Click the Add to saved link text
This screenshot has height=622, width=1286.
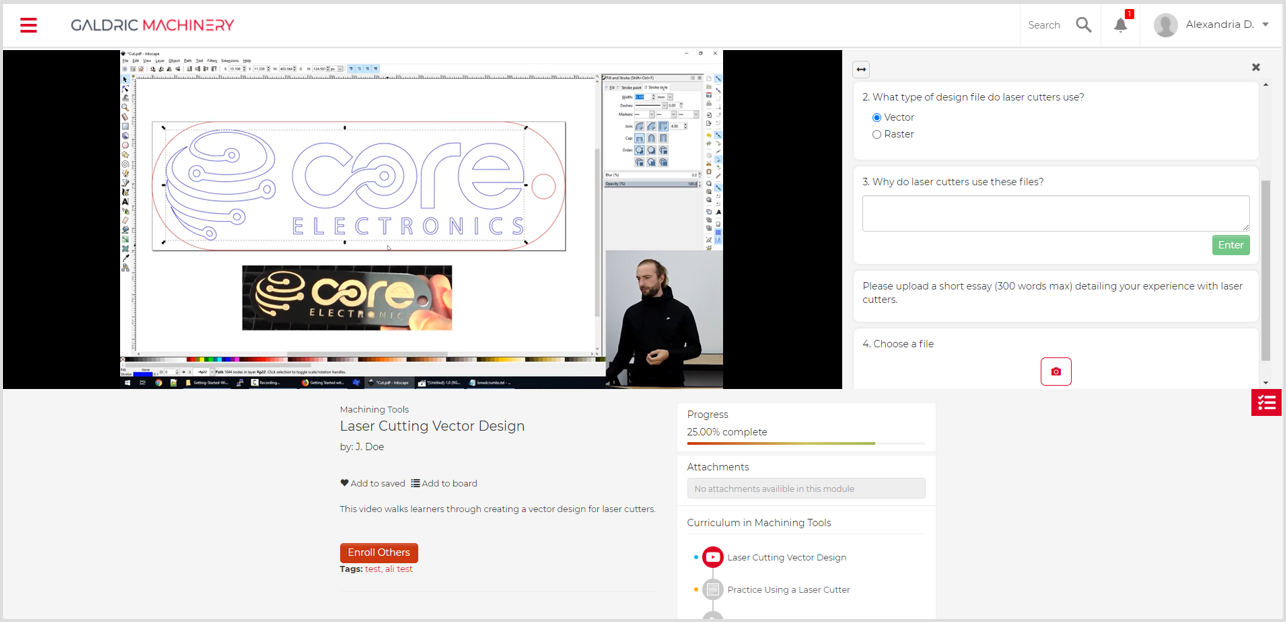378,484
